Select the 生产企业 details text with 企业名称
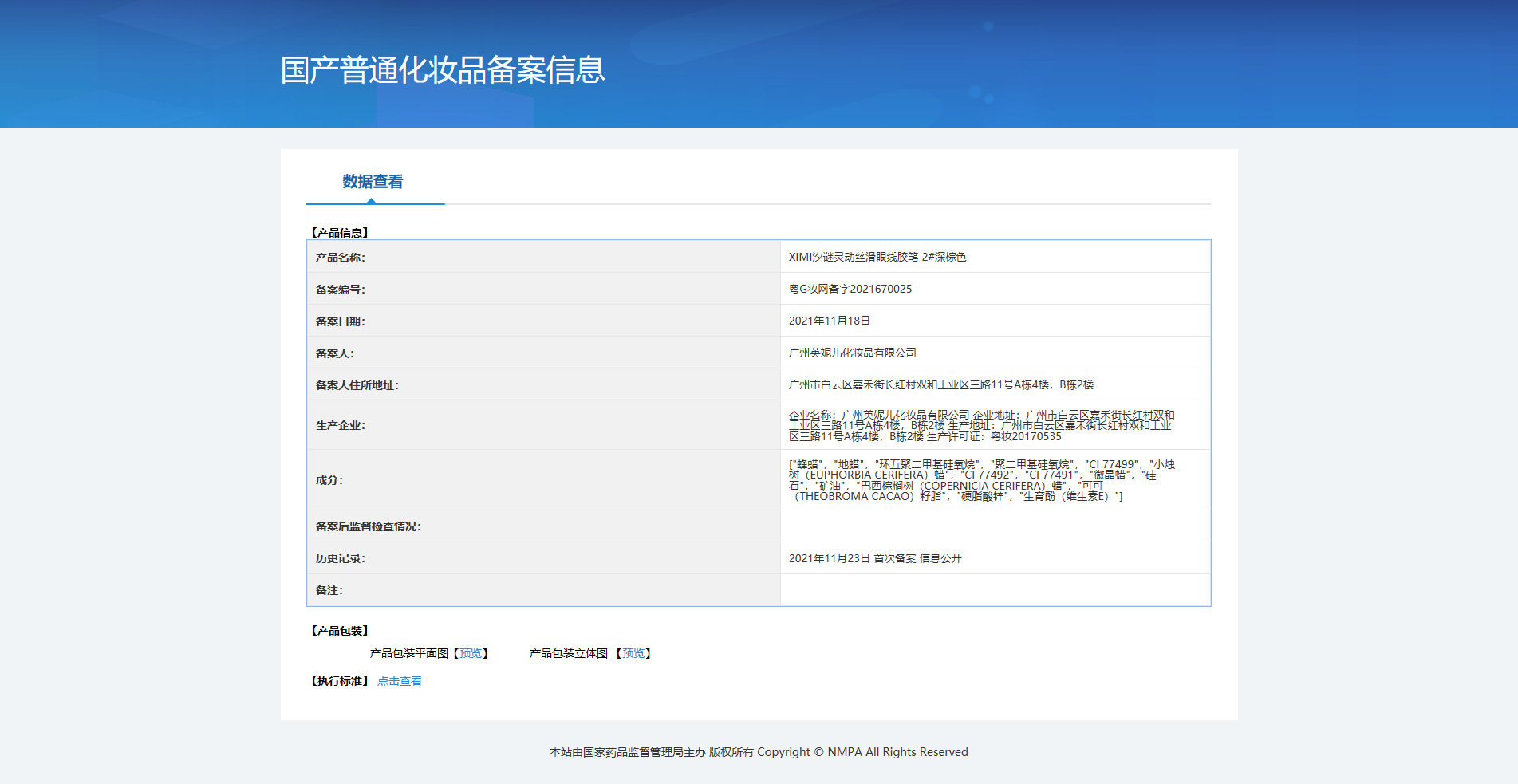The image size is (1518, 784). click(x=982, y=425)
